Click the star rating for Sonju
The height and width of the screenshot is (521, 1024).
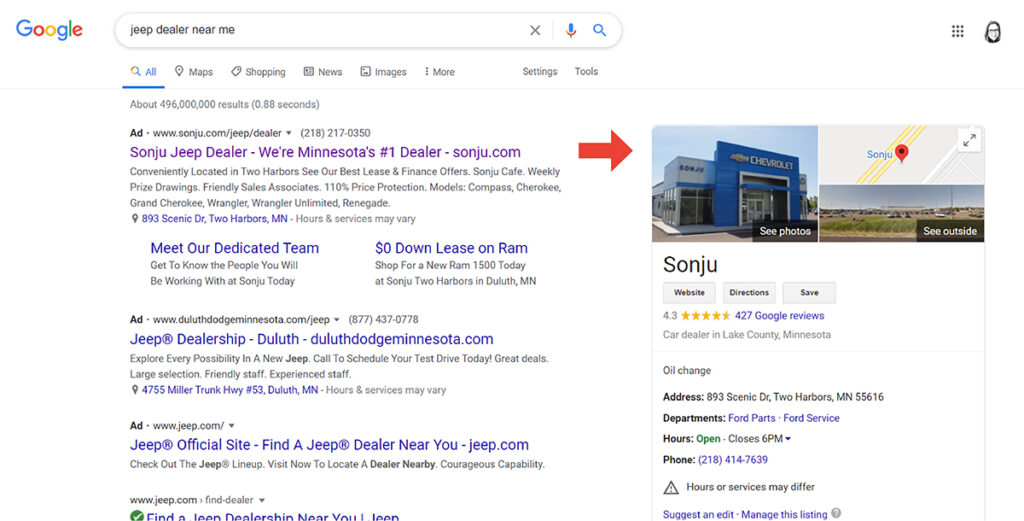[x=705, y=315]
